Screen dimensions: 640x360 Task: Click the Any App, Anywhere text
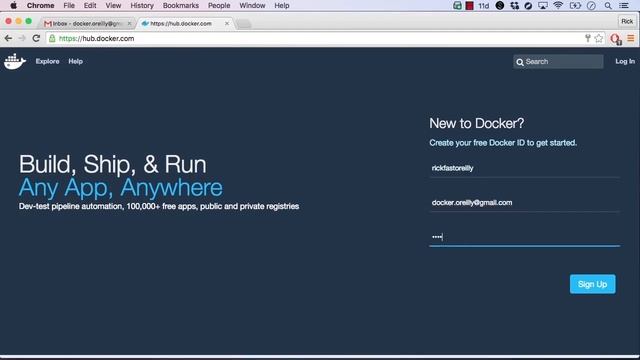(x=121, y=188)
